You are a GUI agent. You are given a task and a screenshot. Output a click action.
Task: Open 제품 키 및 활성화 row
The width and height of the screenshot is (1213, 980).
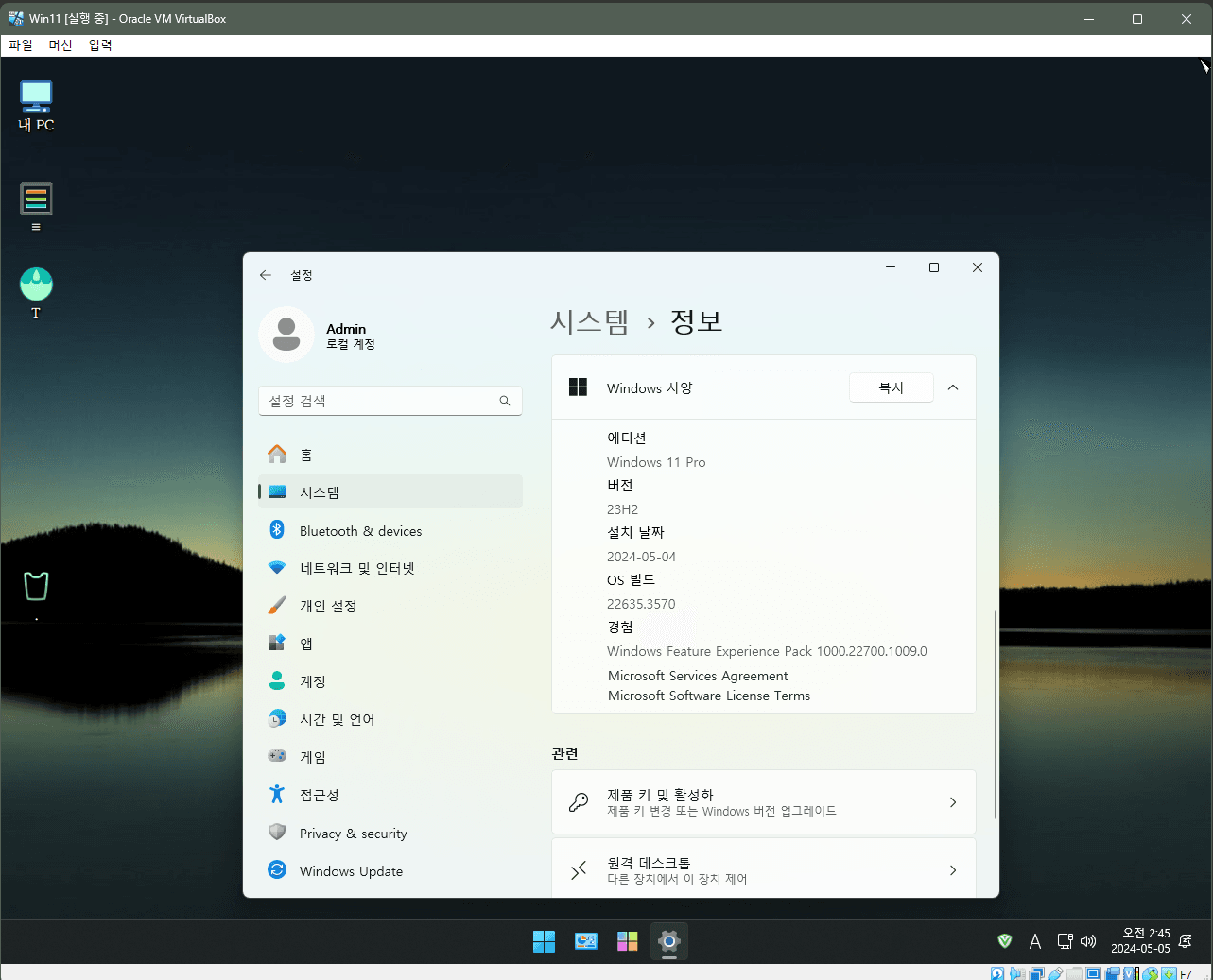click(x=764, y=802)
